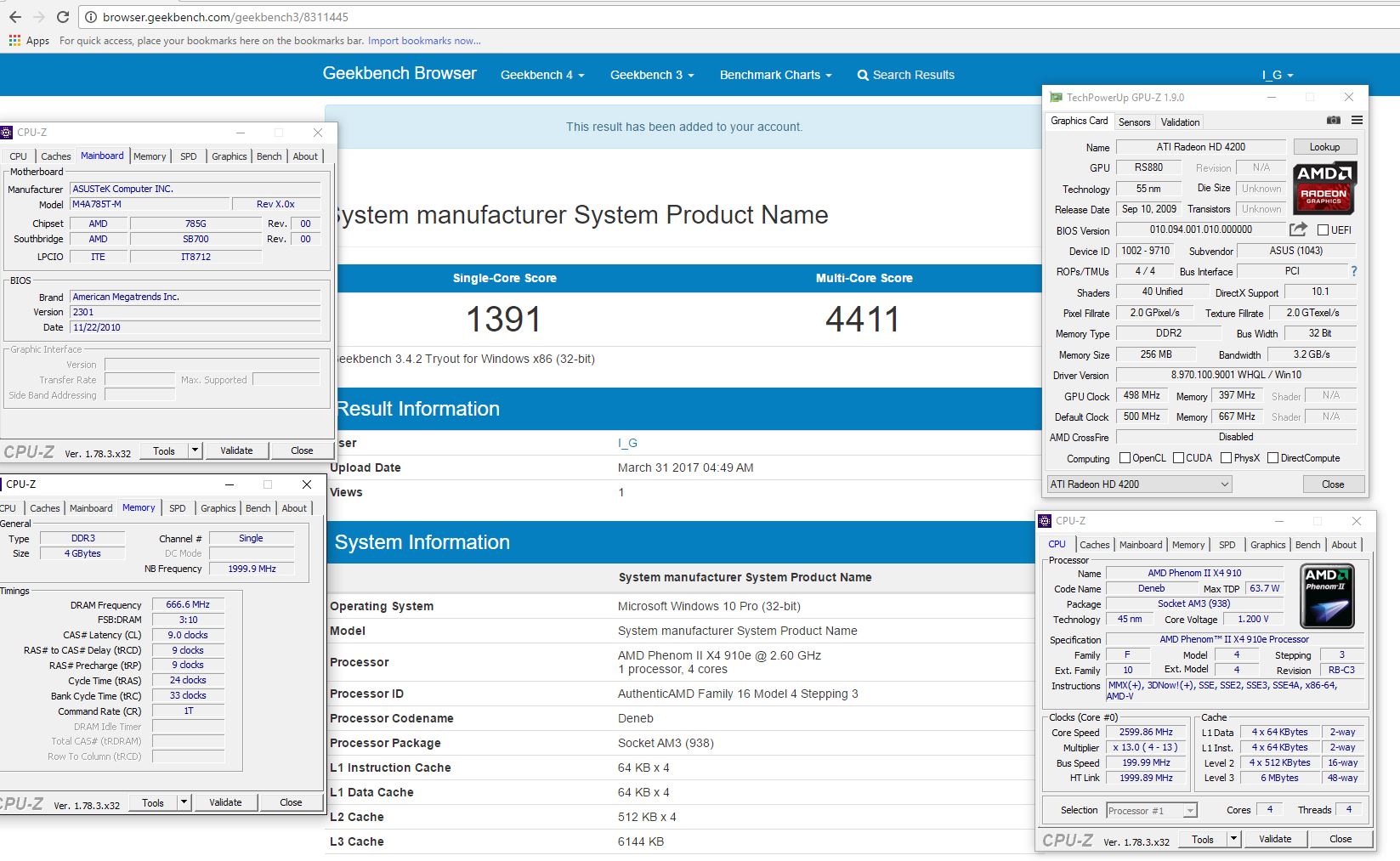Click the AMD Radeon Graphics logo

pyautogui.click(x=1324, y=188)
